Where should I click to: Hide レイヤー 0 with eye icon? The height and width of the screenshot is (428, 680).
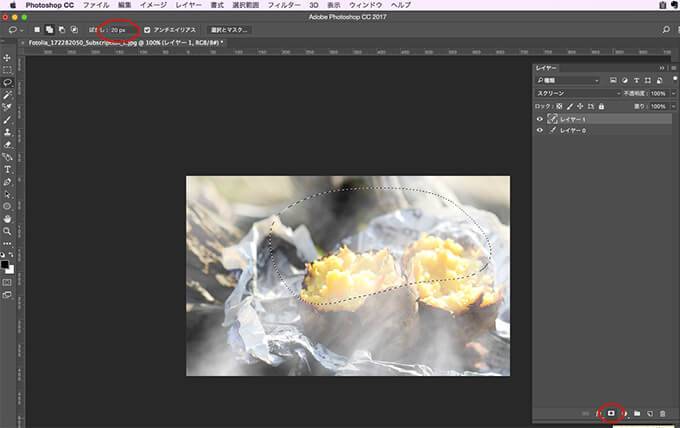coord(539,130)
